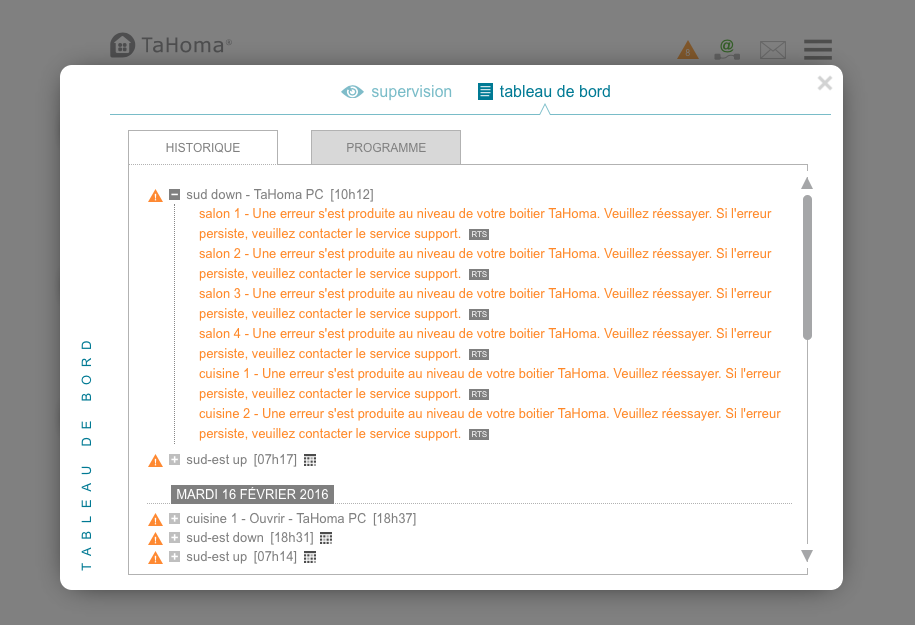Open the orange warning alerts icon in header
Image resolution: width=915 pixels, height=625 pixels.
coord(688,50)
